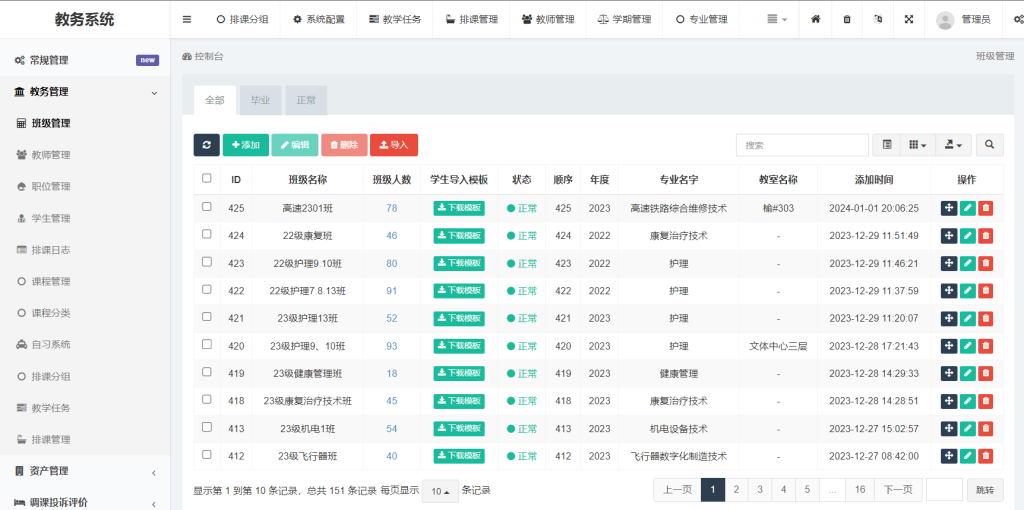Open 专业管理 in the top navigation
This screenshot has height=510, width=1024.
click(701, 20)
